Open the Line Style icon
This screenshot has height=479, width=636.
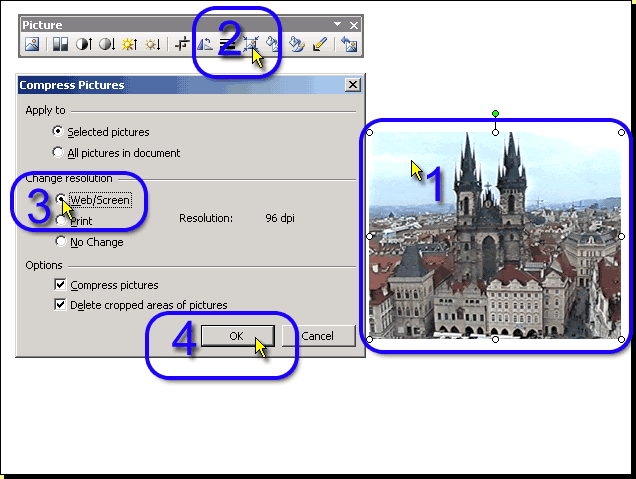[x=227, y=45]
